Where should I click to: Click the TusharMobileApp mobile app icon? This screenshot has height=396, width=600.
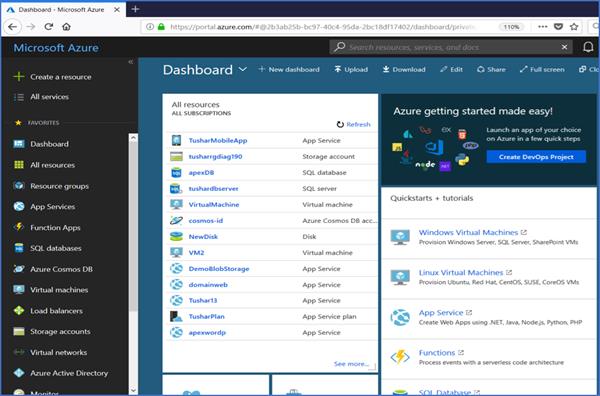coord(176,140)
